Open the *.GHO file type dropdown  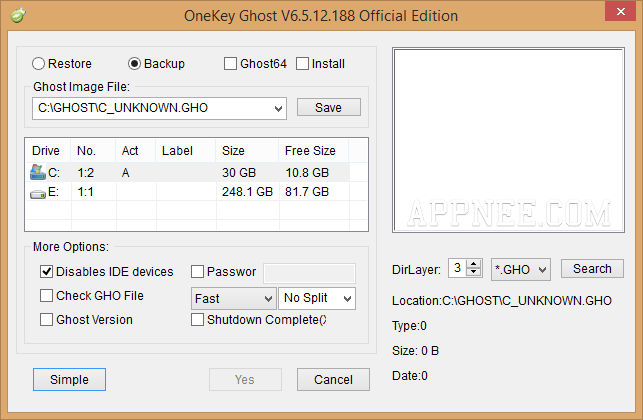pyautogui.click(x=521, y=269)
